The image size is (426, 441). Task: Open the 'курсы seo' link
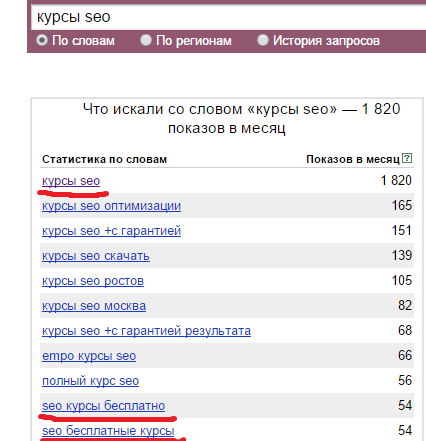click(x=71, y=181)
